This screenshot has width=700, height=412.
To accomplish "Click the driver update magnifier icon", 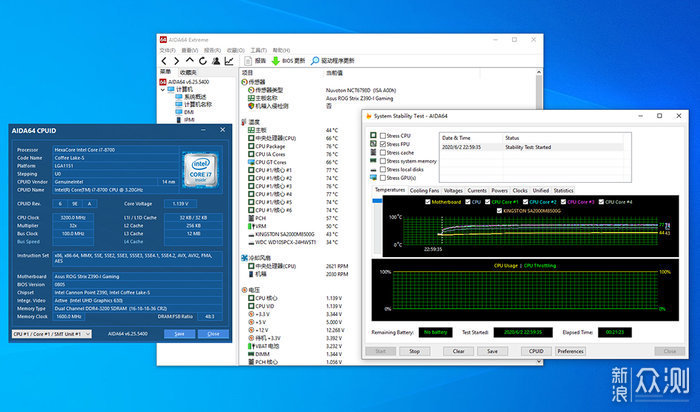I will point(315,61).
